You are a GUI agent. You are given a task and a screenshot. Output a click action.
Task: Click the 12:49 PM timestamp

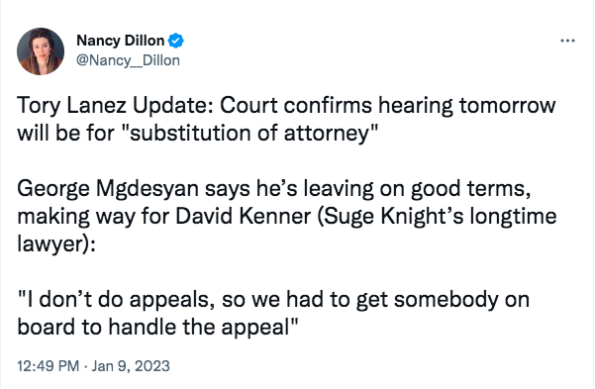pyautogui.click(x=48, y=366)
